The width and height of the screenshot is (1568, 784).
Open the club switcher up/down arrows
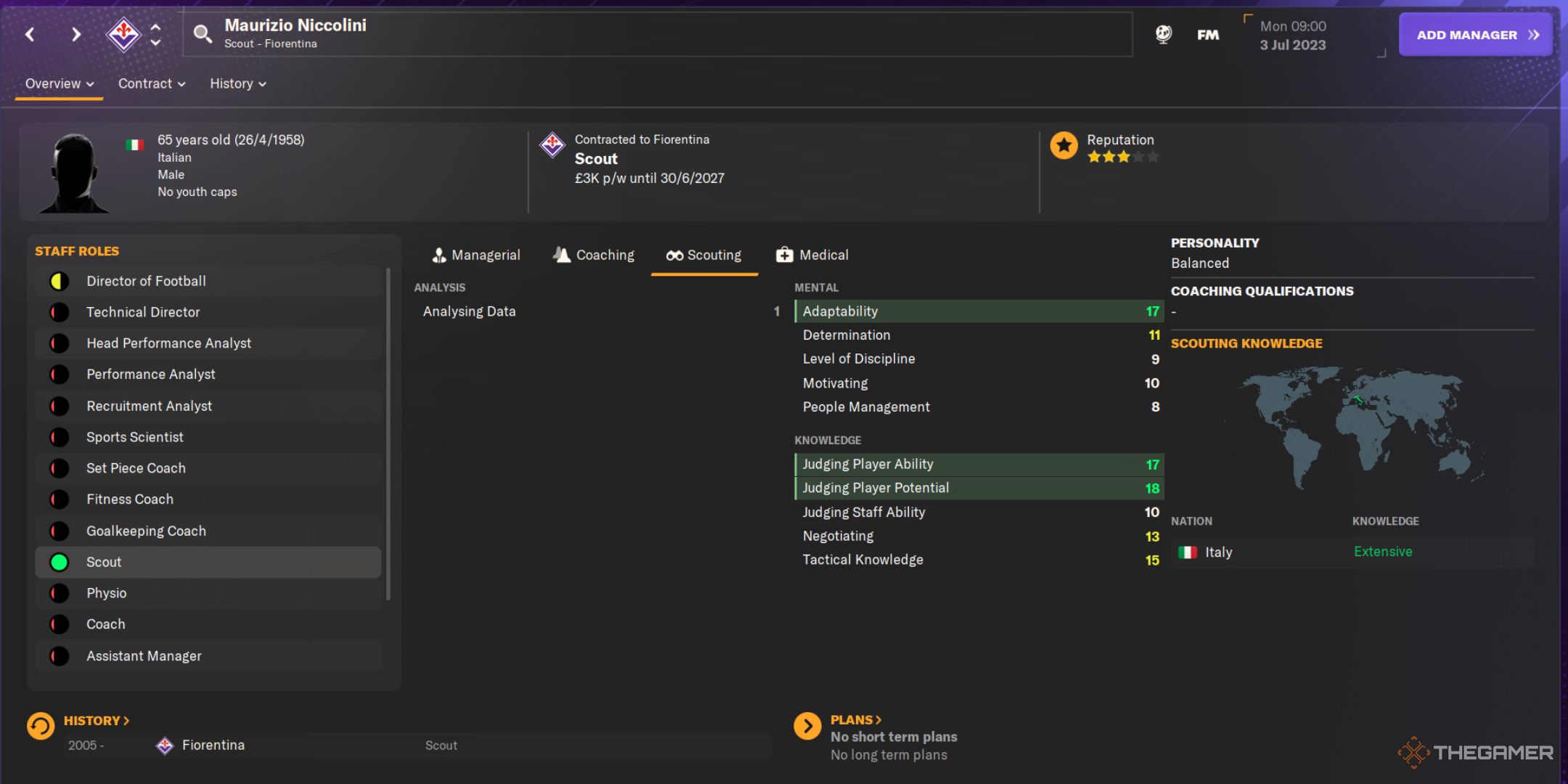155,34
